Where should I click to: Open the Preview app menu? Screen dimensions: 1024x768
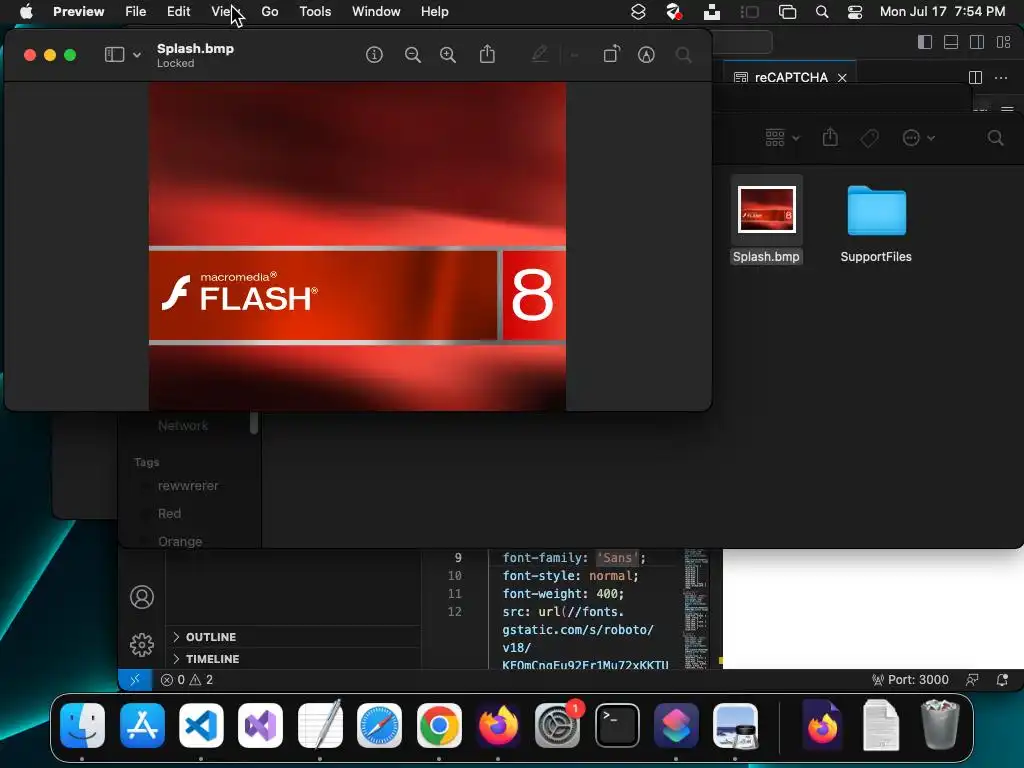click(x=78, y=12)
